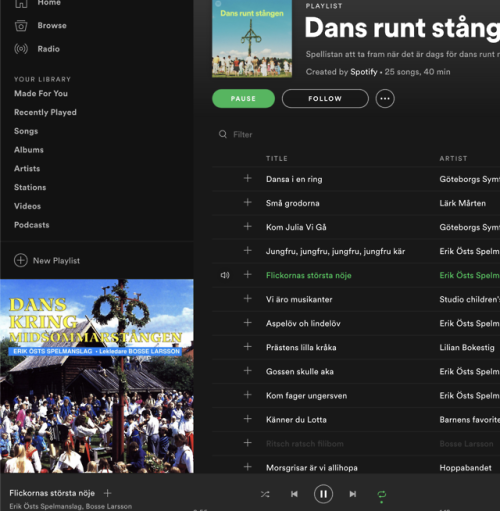The height and width of the screenshot is (511, 500).
Task: Select song title Vi äro musikanter
Action: click(x=299, y=299)
